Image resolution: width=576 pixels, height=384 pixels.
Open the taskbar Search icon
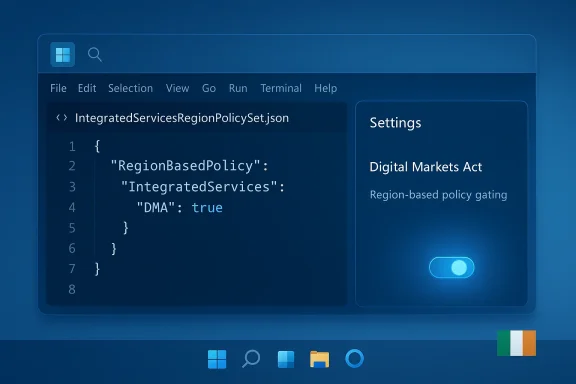251,359
